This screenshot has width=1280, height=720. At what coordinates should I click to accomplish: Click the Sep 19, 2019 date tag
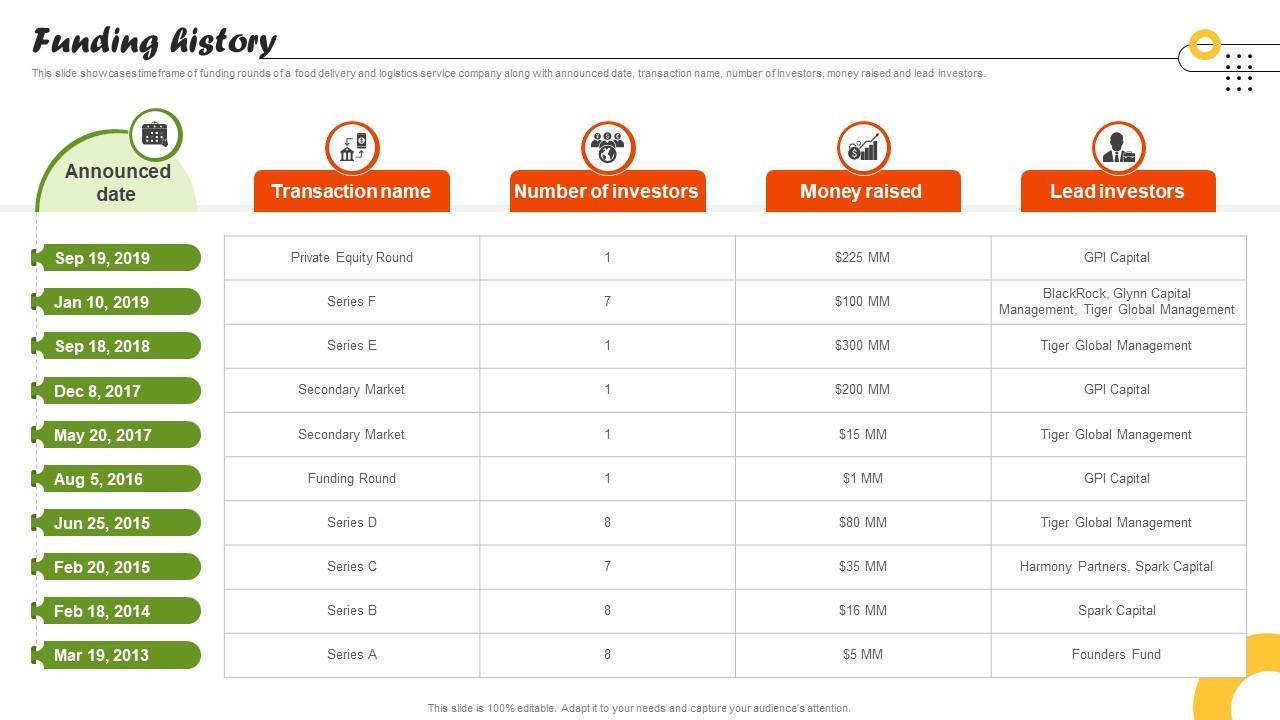(x=116, y=258)
